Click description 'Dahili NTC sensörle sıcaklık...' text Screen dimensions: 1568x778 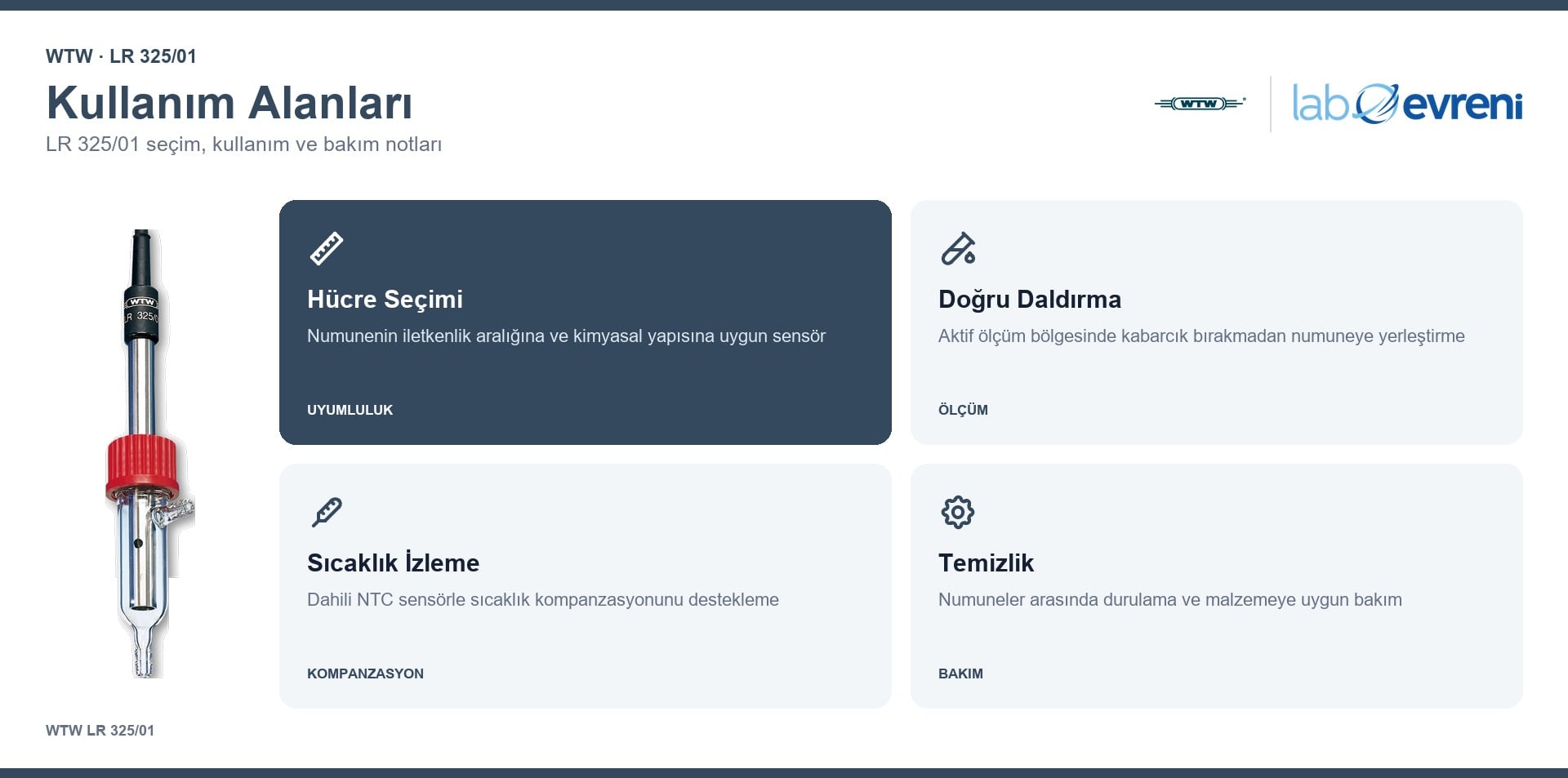tap(543, 600)
